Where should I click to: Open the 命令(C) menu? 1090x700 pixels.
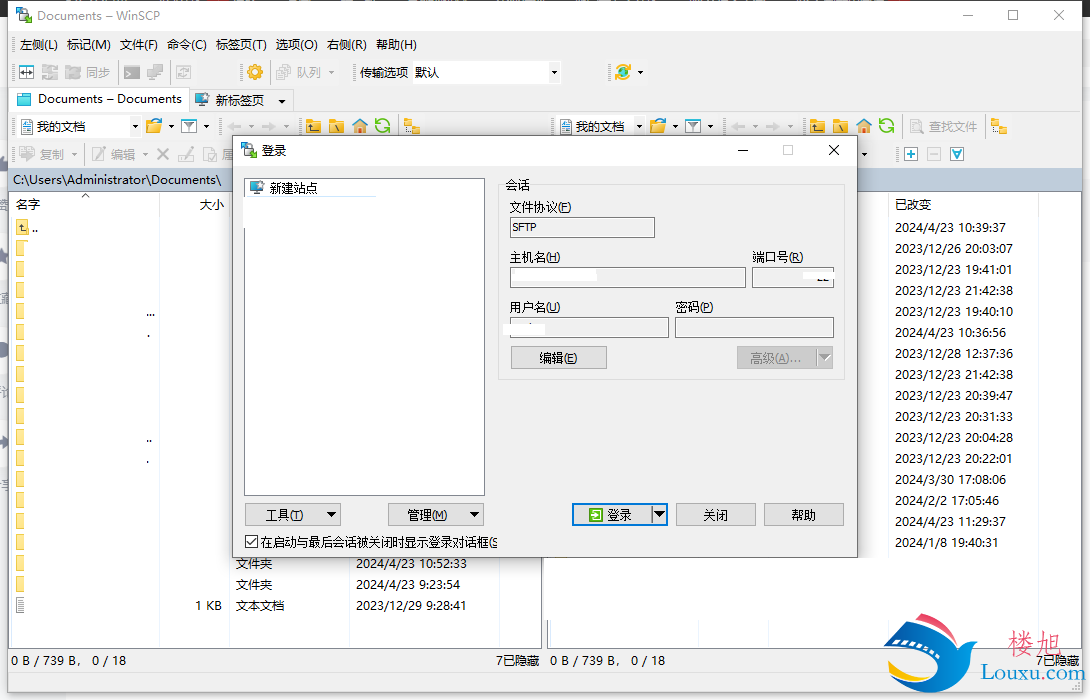pyautogui.click(x=186, y=44)
